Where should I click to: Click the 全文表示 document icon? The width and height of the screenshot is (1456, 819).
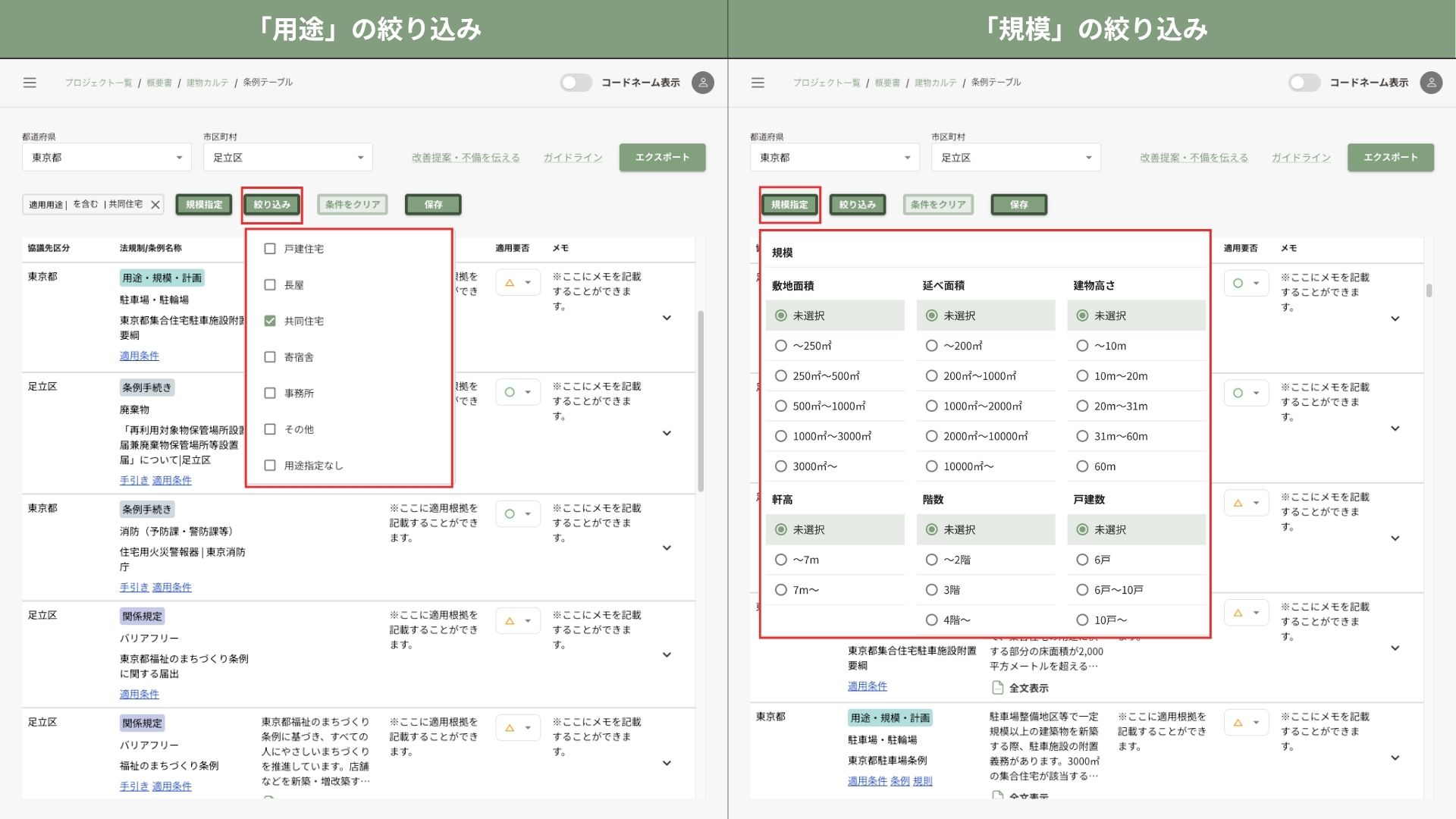(997, 688)
